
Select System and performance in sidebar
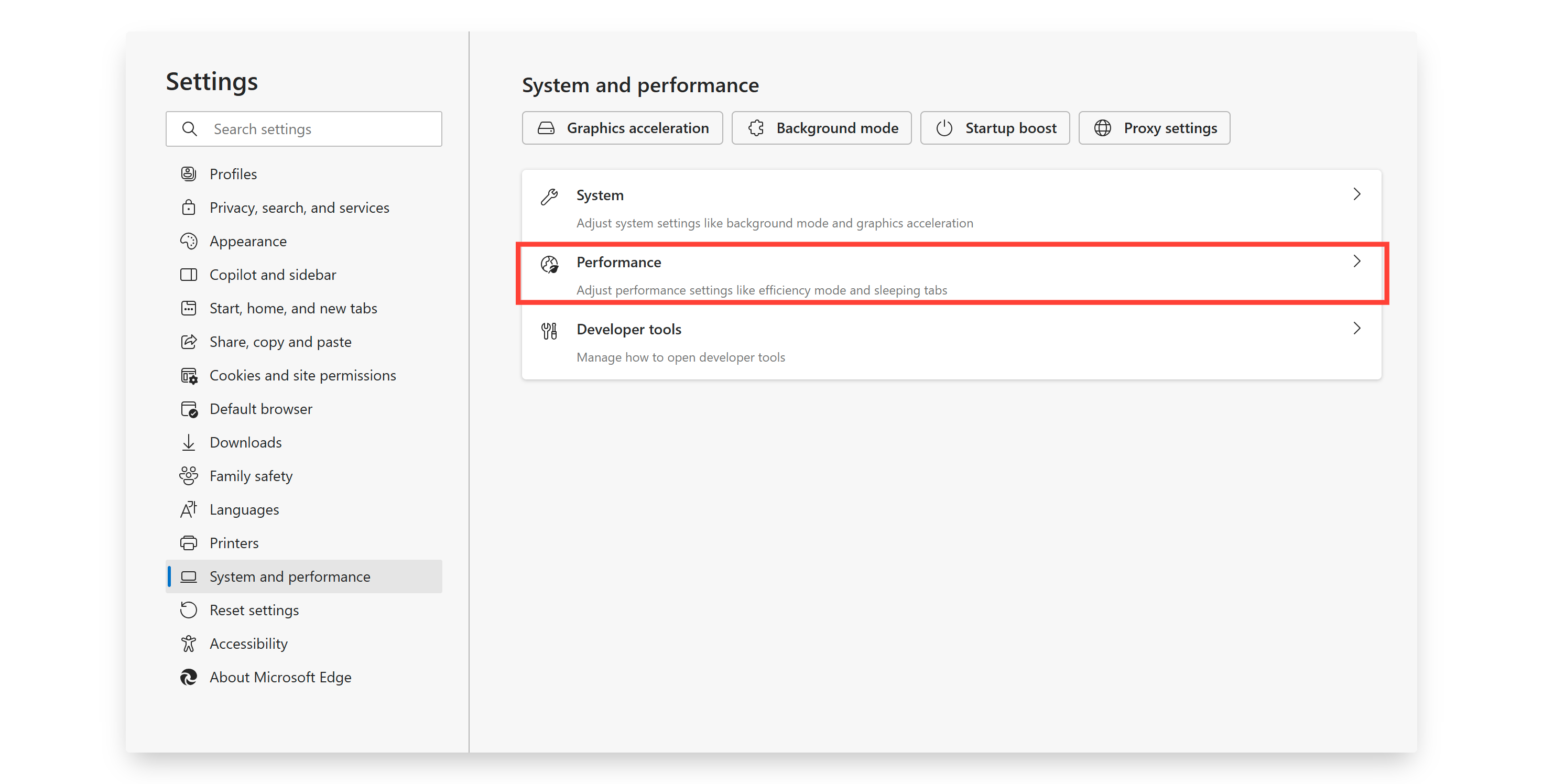[x=303, y=577]
